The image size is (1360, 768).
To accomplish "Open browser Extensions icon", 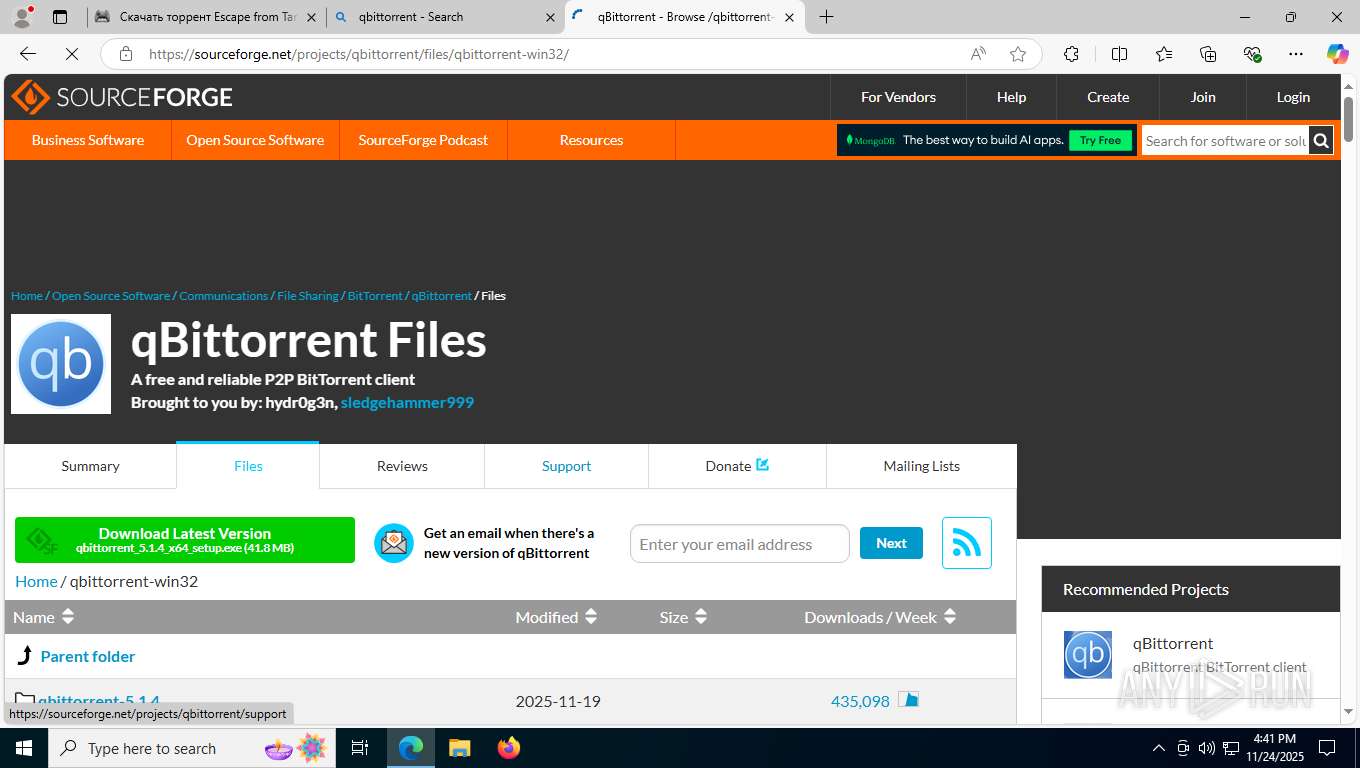I will click(1071, 54).
